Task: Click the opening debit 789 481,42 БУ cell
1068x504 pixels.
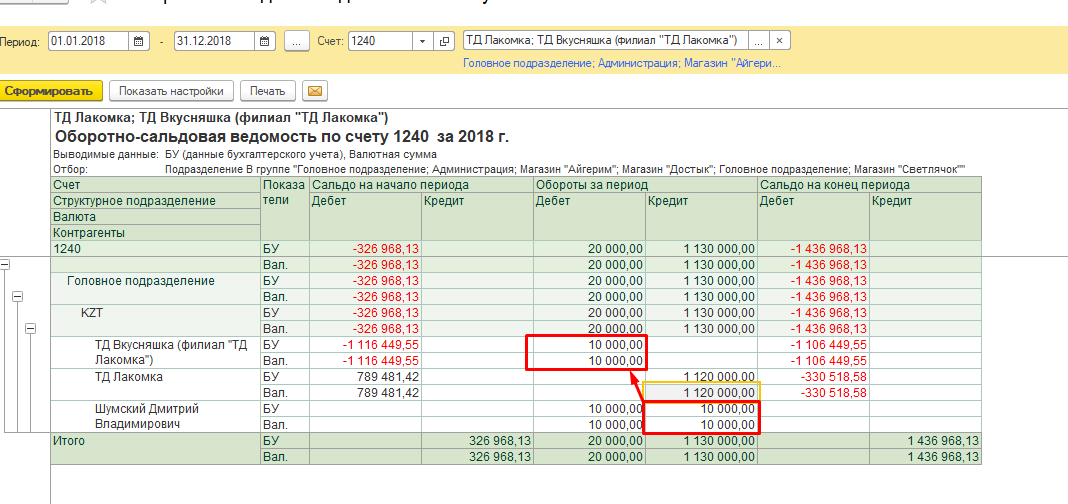Action: click(366, 376)
